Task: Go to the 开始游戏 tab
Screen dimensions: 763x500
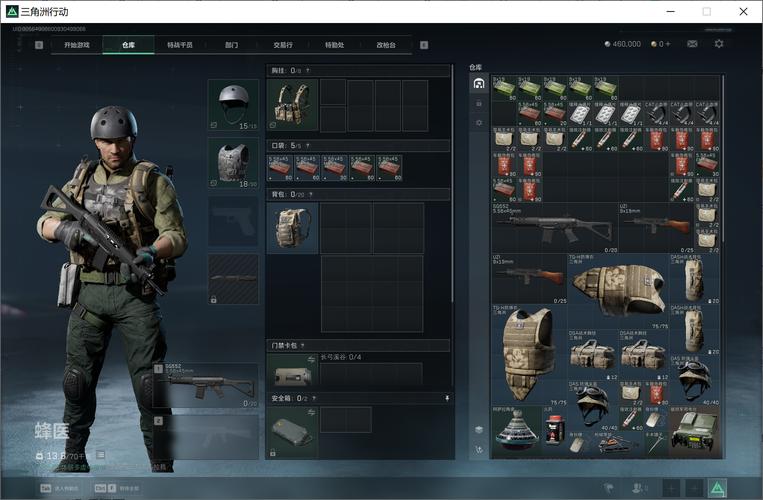Action: pyautogui.click(x=77, y=45)
